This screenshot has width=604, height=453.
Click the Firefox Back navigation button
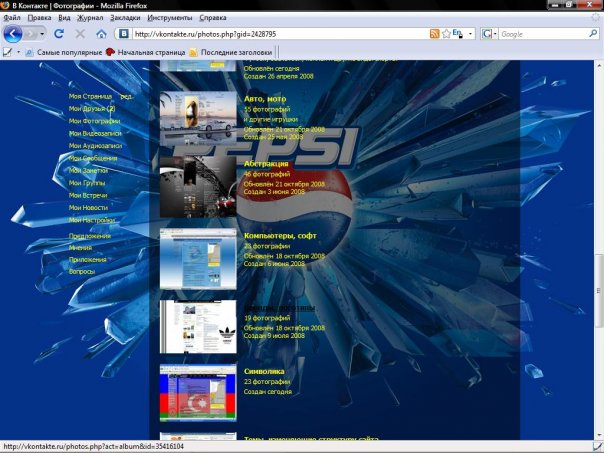click(x=12, y=34)
